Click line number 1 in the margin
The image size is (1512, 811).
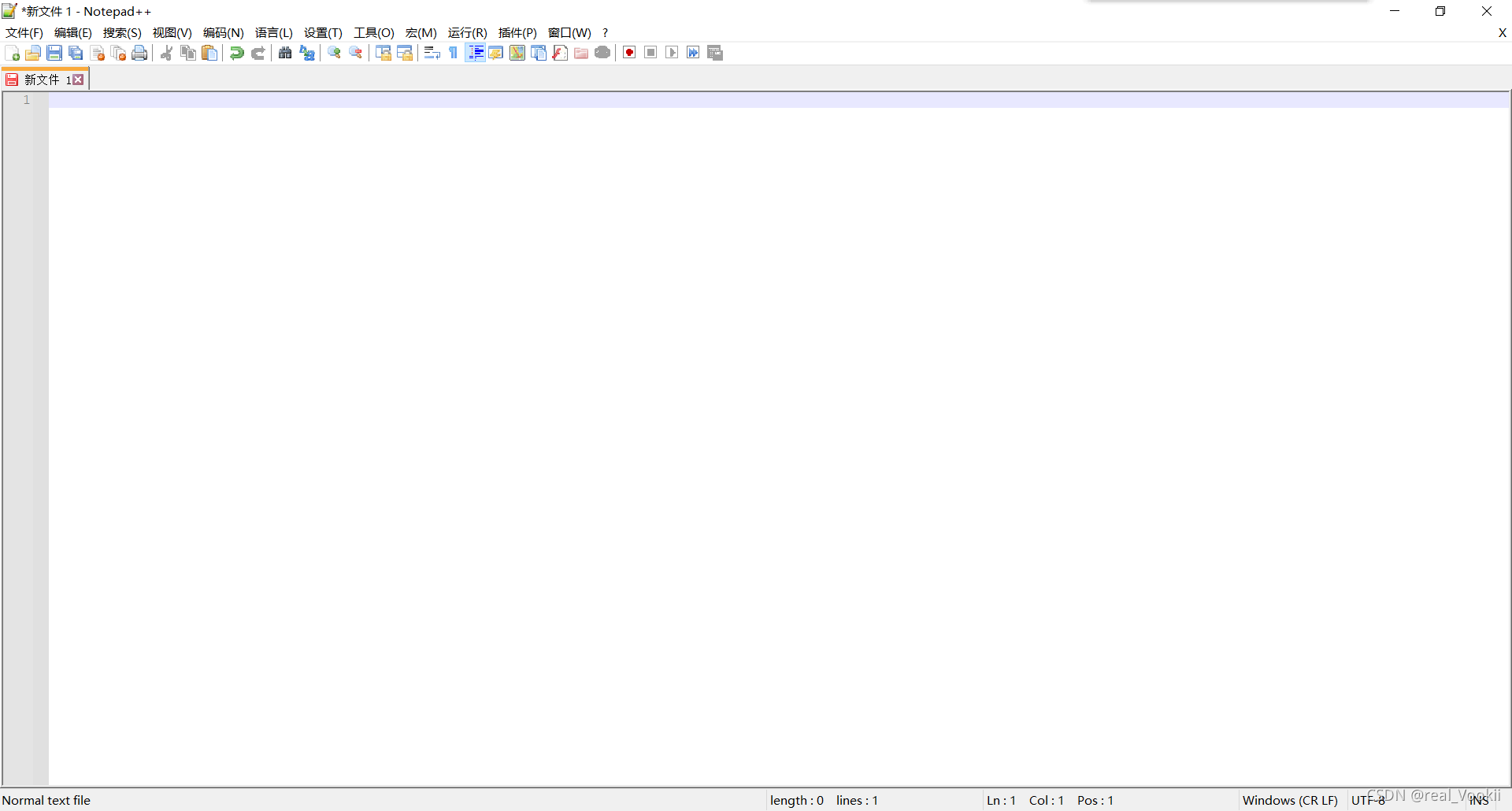(x=26, y=100)
